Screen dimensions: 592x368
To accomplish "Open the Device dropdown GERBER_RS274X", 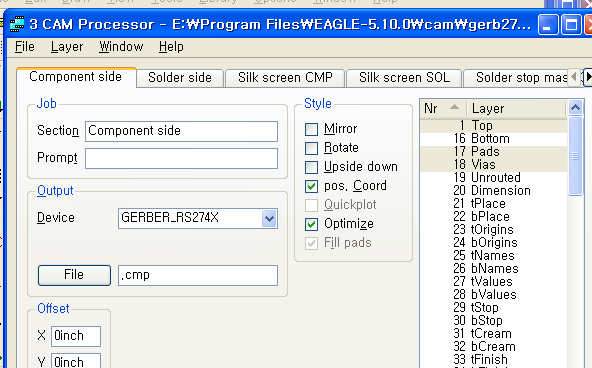I will [x=198, y=218].
